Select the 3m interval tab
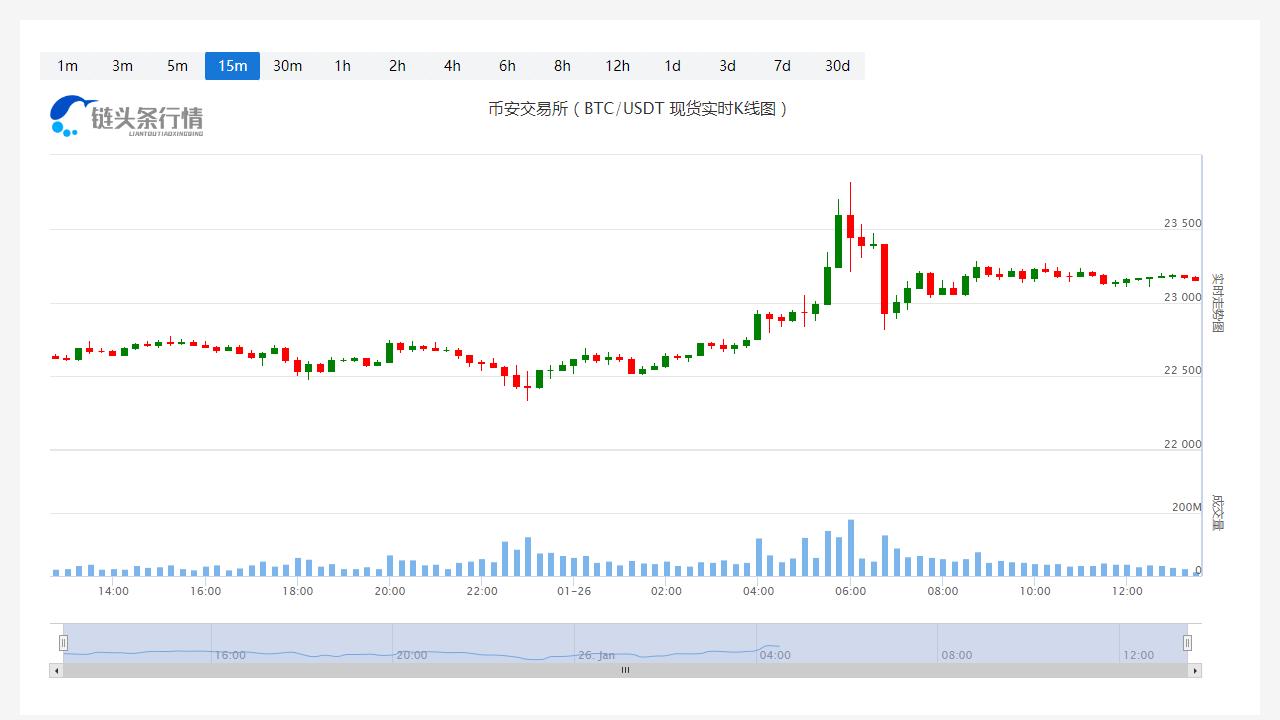Screen dimensions: 1280x720 click(122, 66)
